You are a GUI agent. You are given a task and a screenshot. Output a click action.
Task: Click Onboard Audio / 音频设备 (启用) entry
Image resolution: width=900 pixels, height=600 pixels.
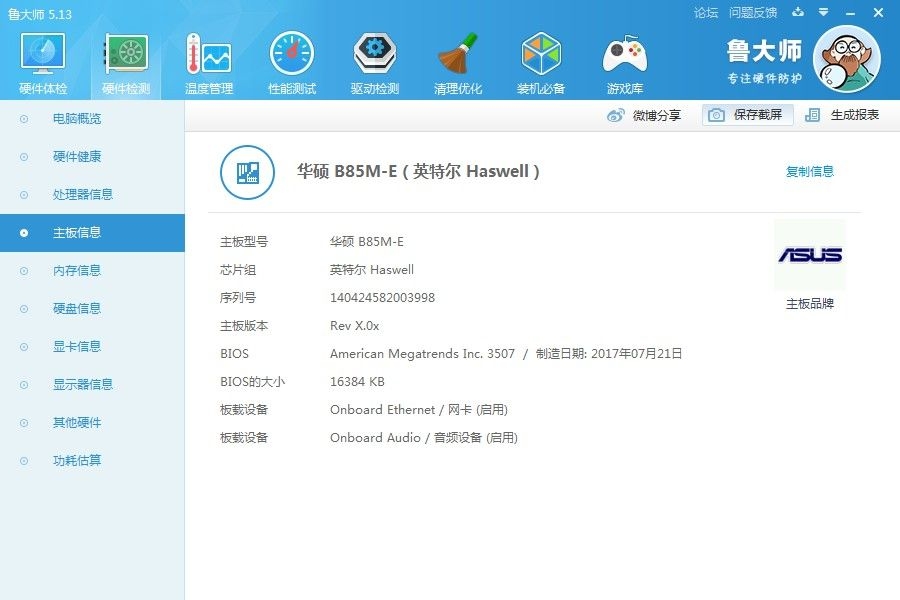(424, 438)
